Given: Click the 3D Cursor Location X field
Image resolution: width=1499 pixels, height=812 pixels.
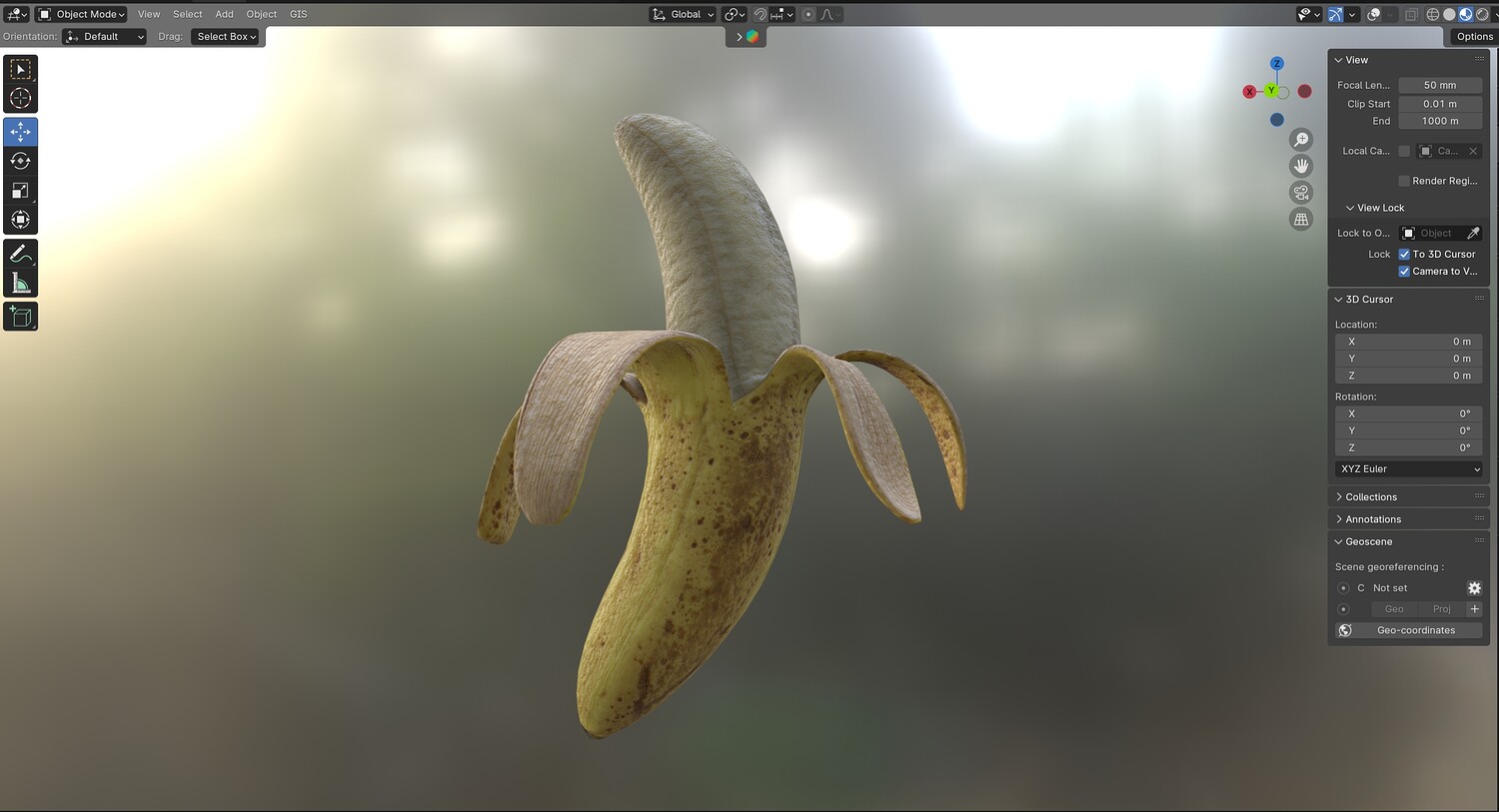Looking at the screenshot, I should pos(1409,342).
